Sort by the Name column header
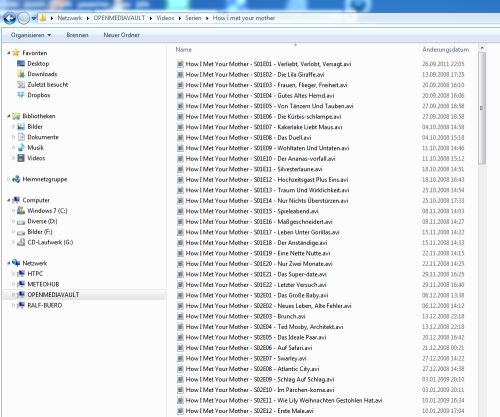The image size is (500, 417). (184, 50)
